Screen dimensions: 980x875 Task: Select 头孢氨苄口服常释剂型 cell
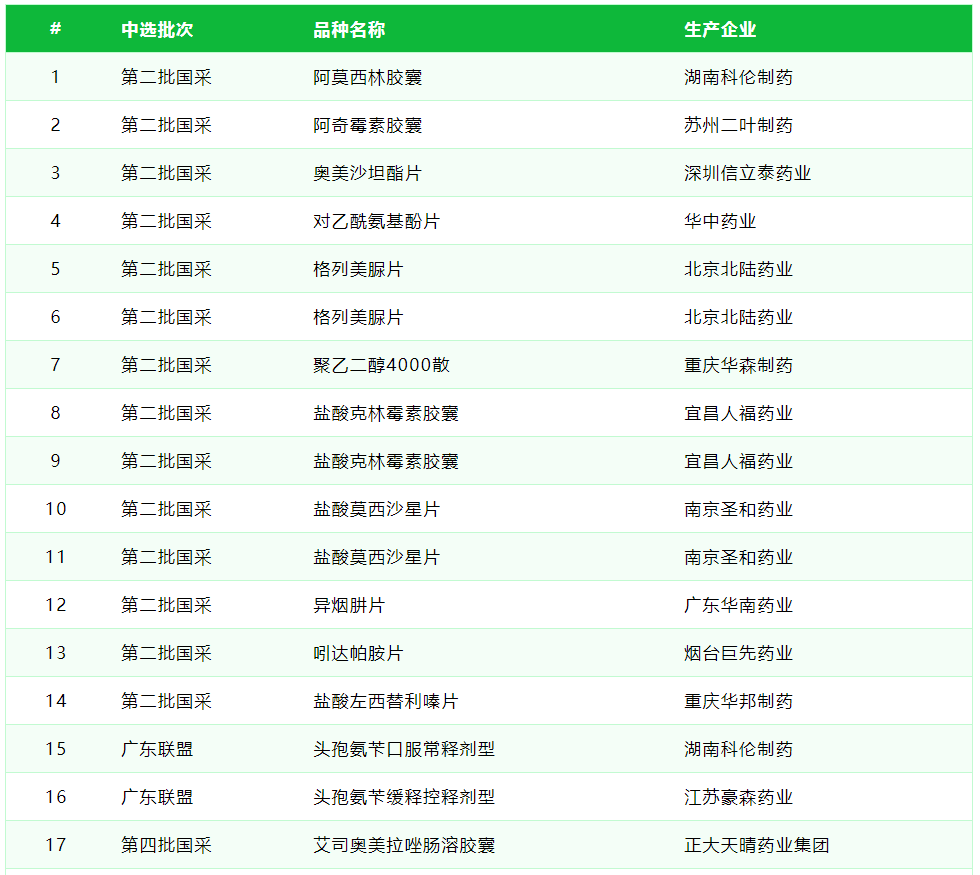(404, 749)
